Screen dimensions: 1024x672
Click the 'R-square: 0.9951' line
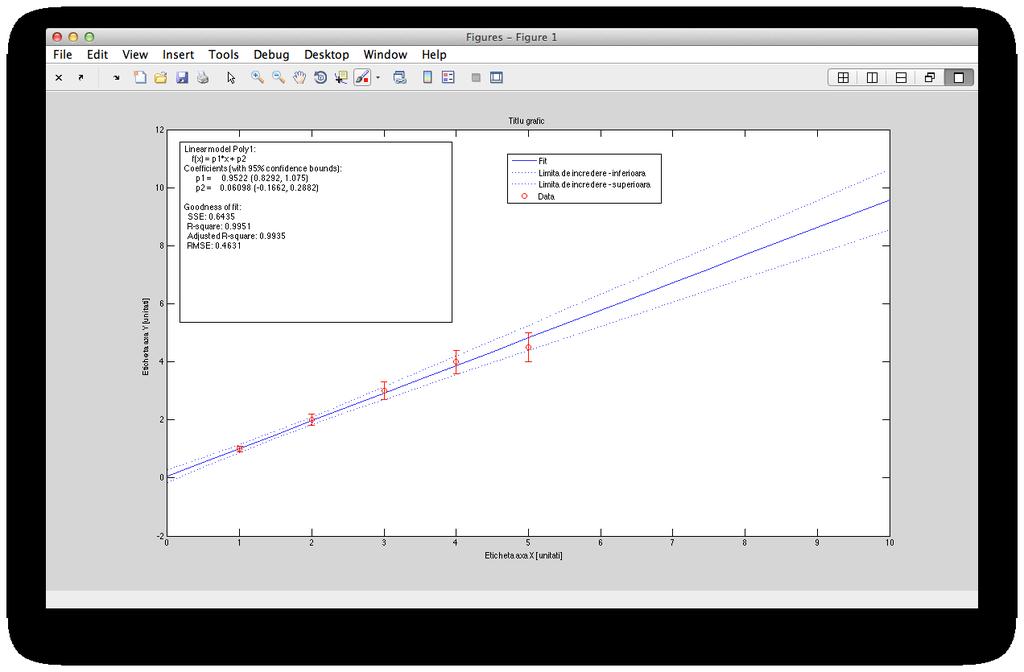tap(219, 227)
